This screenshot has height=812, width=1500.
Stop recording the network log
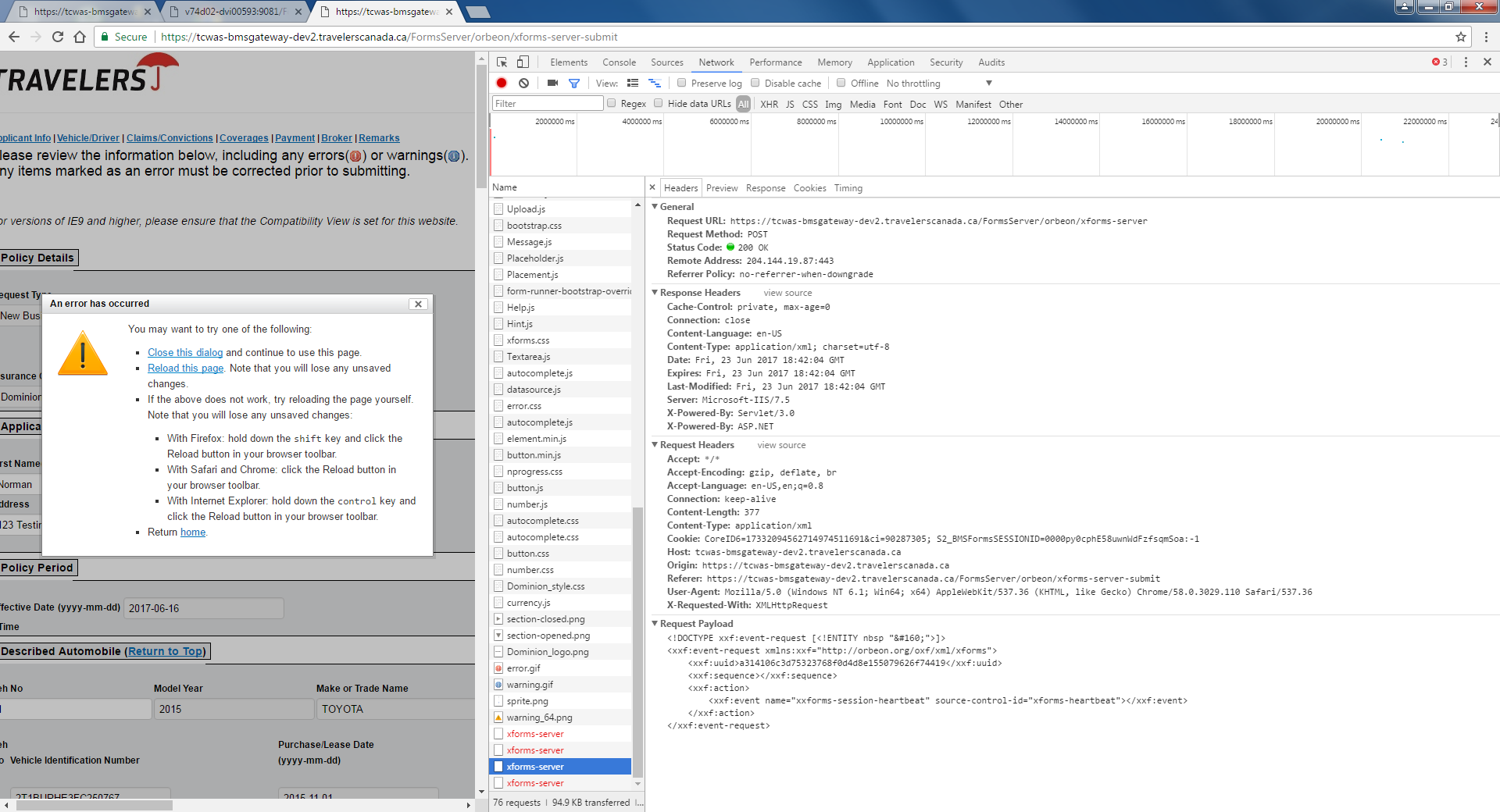[502, 84]
